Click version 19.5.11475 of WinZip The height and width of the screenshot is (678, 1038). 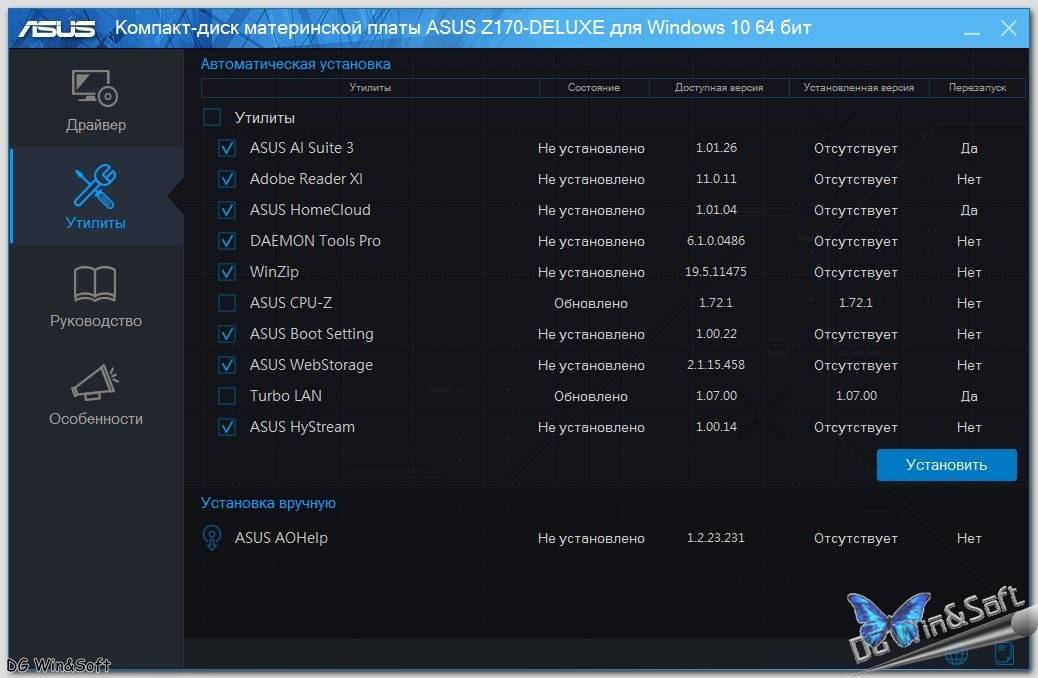click(x=716, y=272)
